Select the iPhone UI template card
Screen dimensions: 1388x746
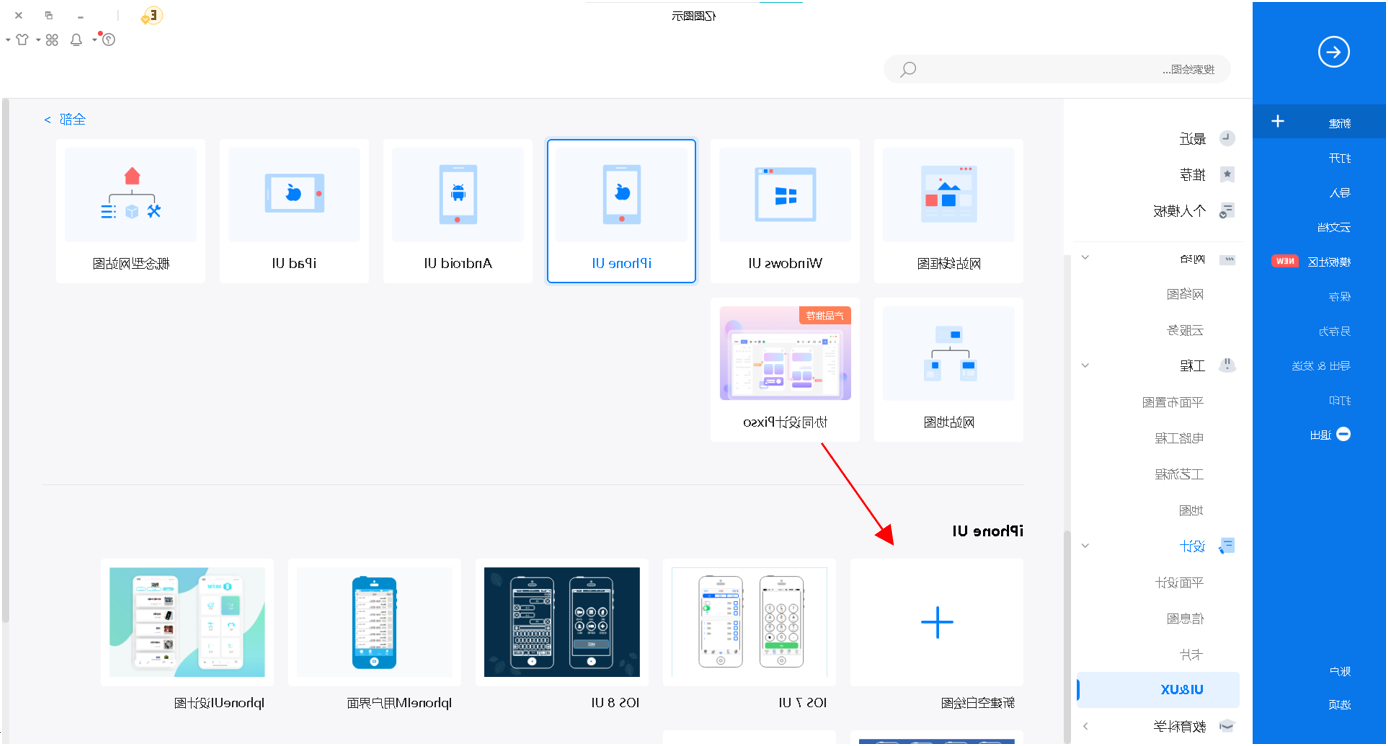point(621,211)
